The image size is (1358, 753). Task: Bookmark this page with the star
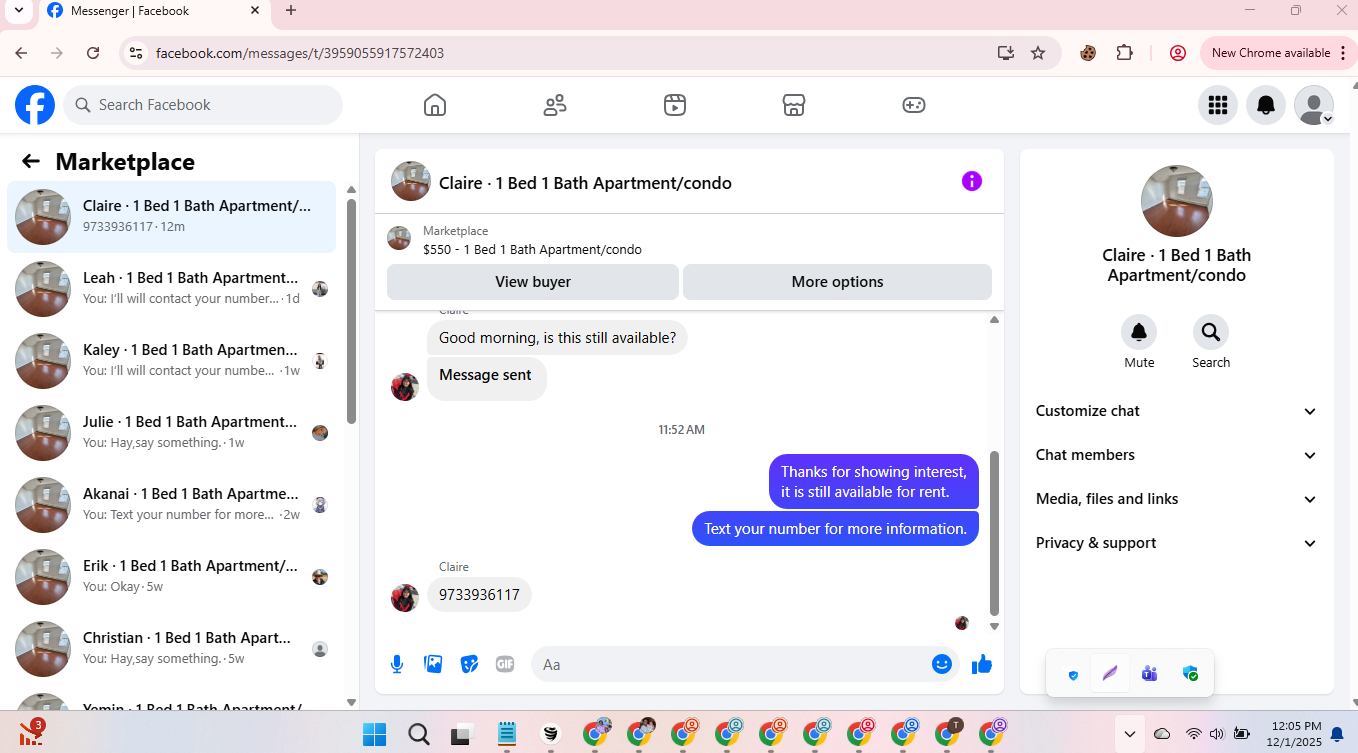click(1038, 53)
